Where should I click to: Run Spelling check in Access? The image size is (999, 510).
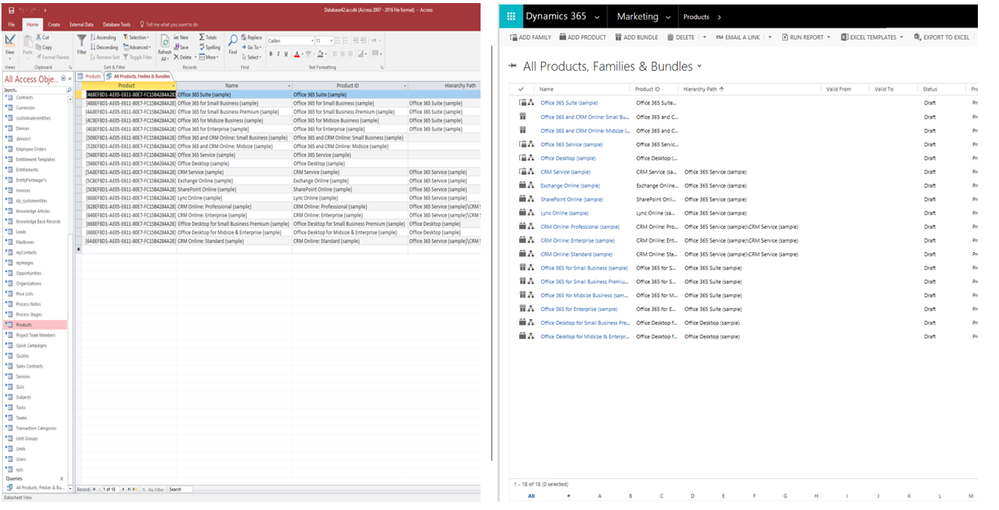pos(210,47)
